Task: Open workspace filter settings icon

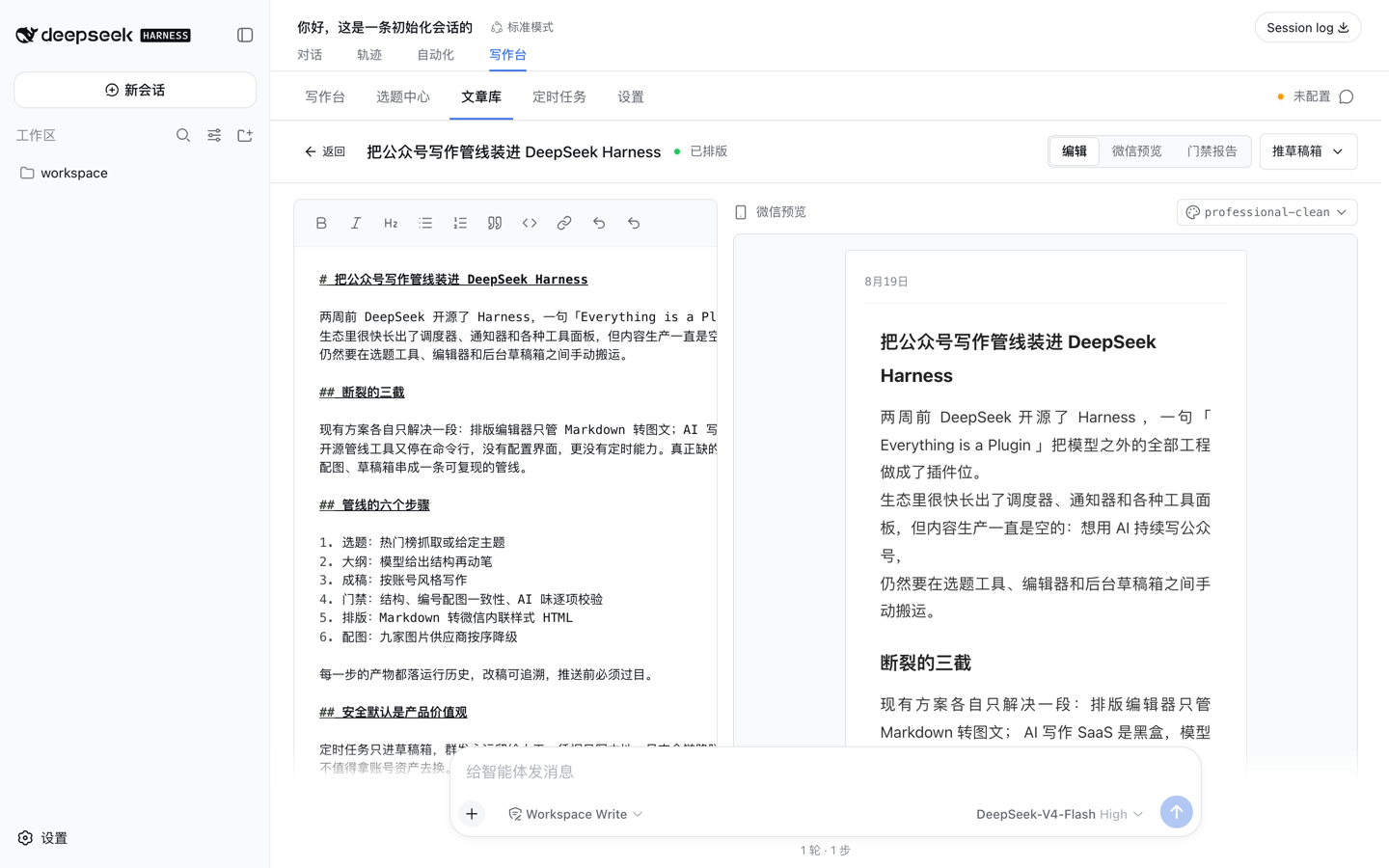Action: [x=214, y=136]
